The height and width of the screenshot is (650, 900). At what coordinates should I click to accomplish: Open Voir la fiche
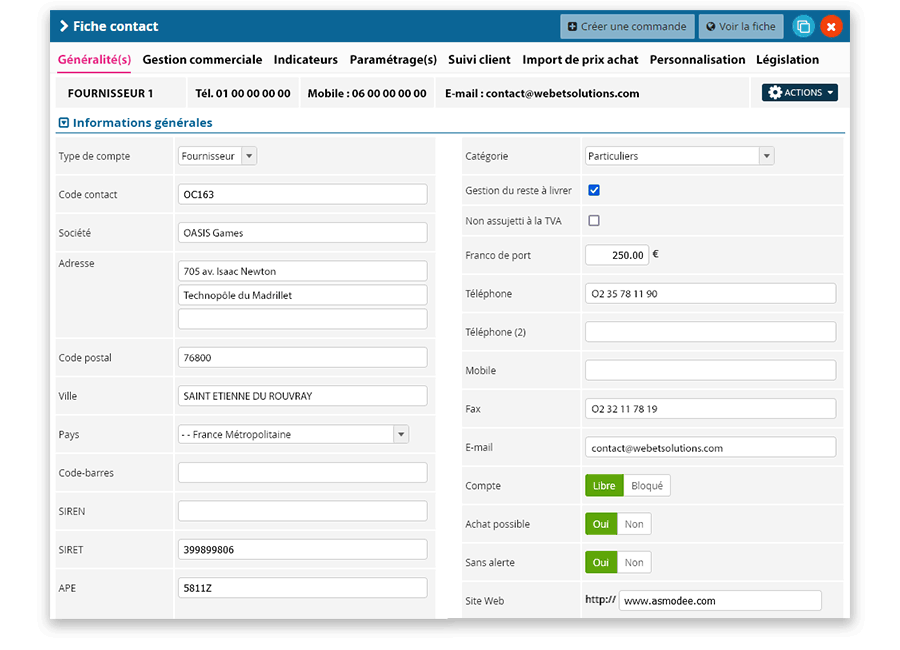[740, 26]
